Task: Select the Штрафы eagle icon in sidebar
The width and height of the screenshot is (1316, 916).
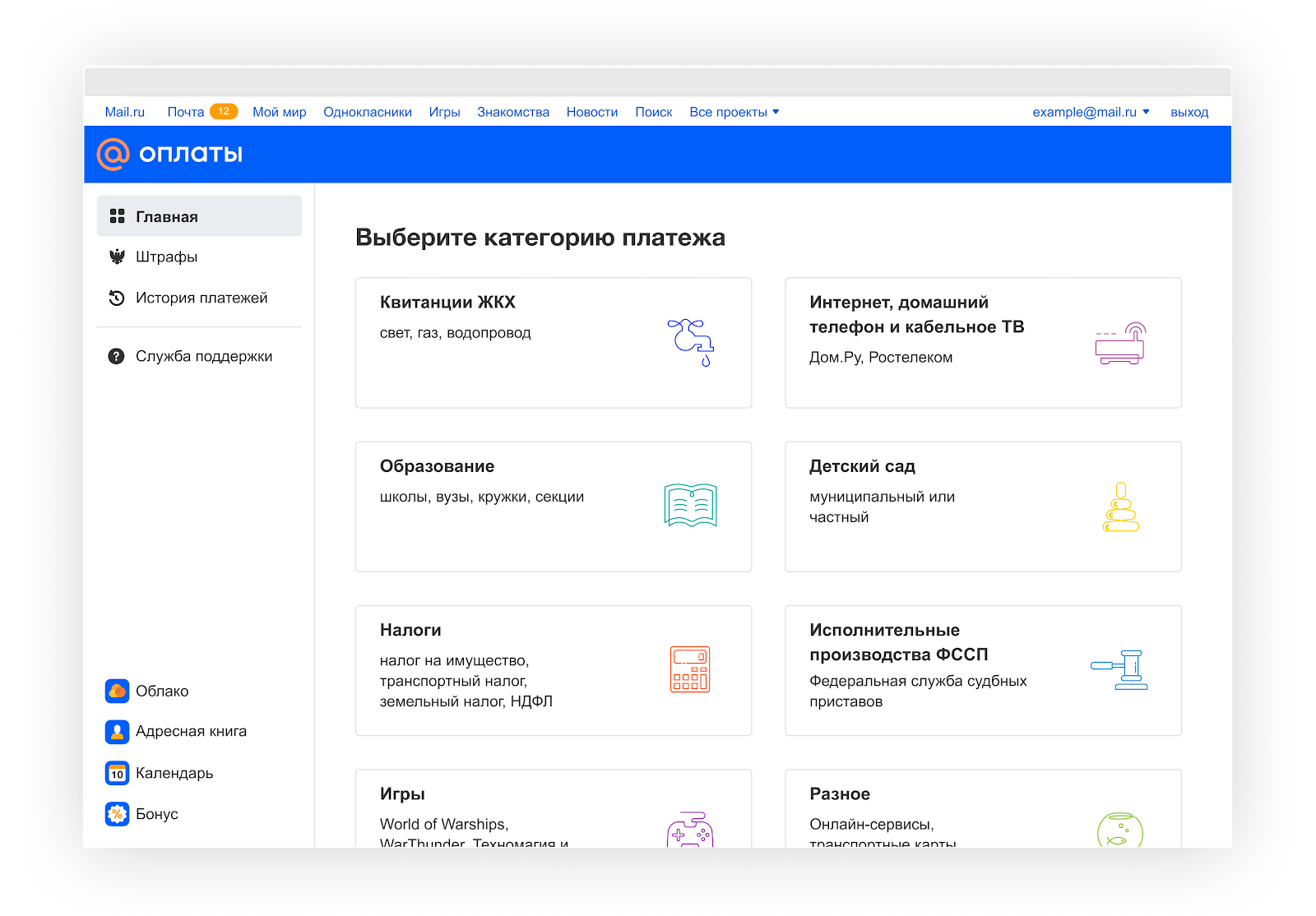Action: click(x=118, y=257)
